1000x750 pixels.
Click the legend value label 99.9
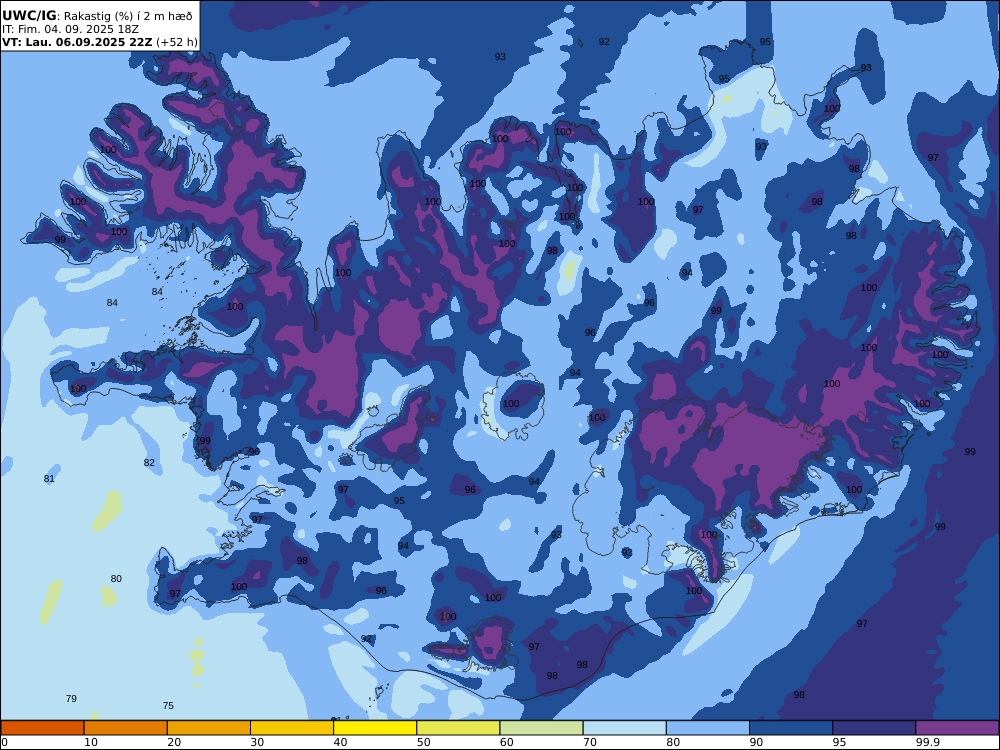(x=927, y=742)
